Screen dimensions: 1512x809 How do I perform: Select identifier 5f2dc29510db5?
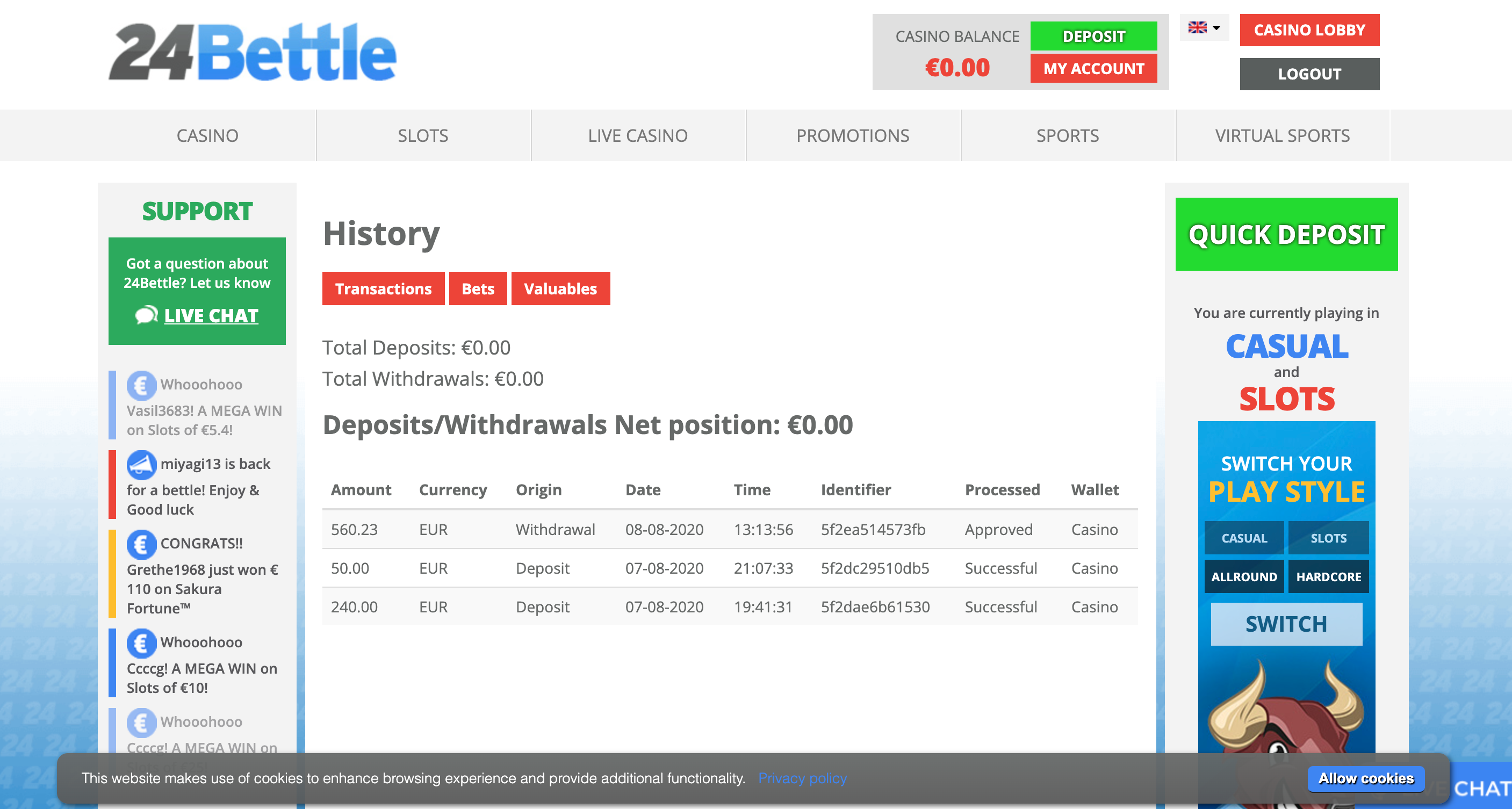point(875,568)
